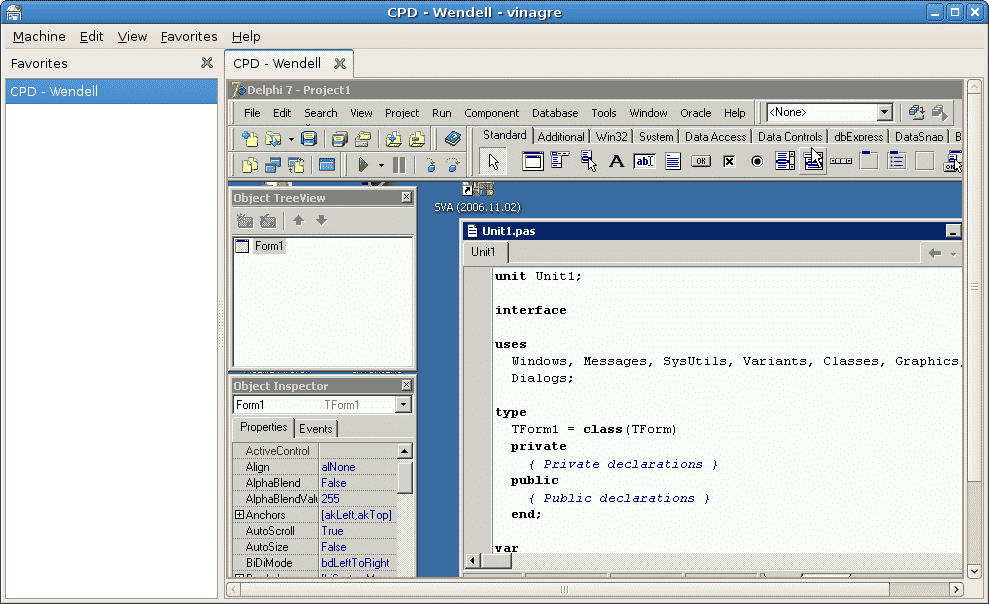Select Form1 in Object TreeView
Screen dimensions: 989x604
point(269,246)
